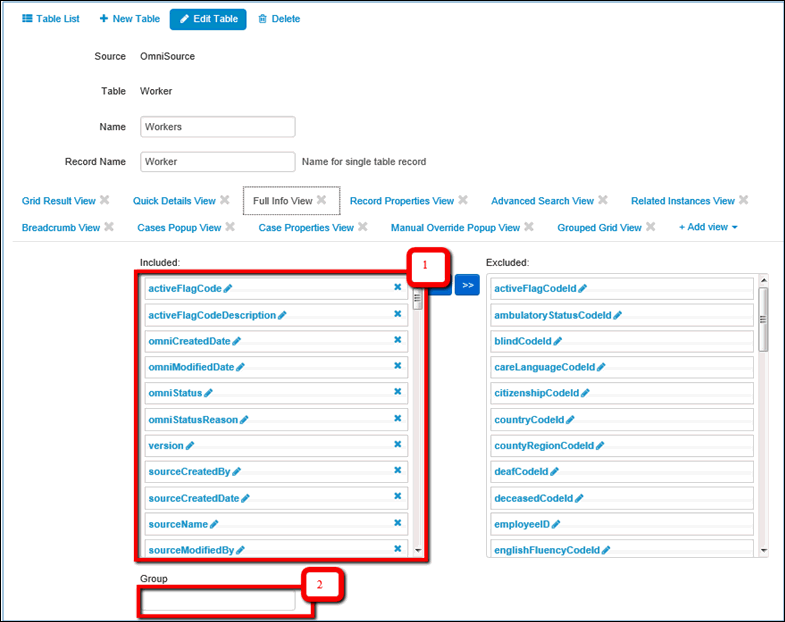Switch to Advanced Search View tab
785x622 pixels.
[x=542, y=201]
